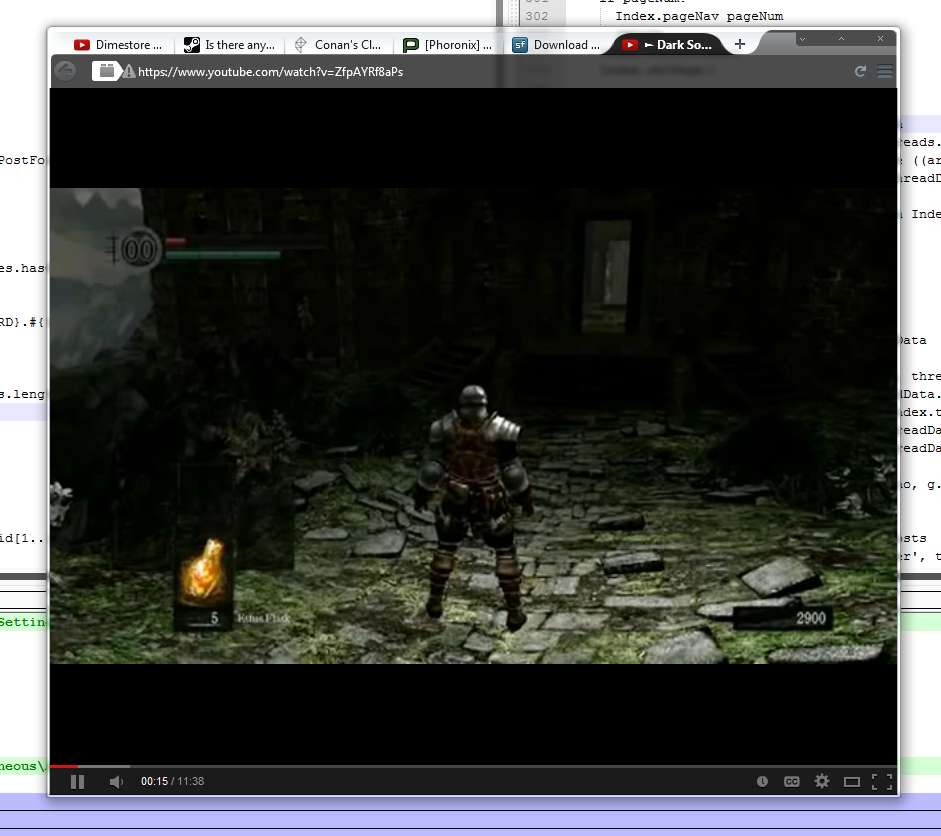941x836 pixels.
Task: Click the security warning triangle icon
Action: click(129, 72)
